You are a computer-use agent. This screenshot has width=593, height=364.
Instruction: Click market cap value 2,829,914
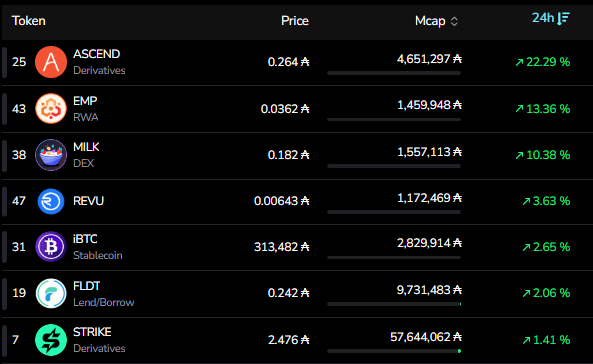click(x=429, y=243)
